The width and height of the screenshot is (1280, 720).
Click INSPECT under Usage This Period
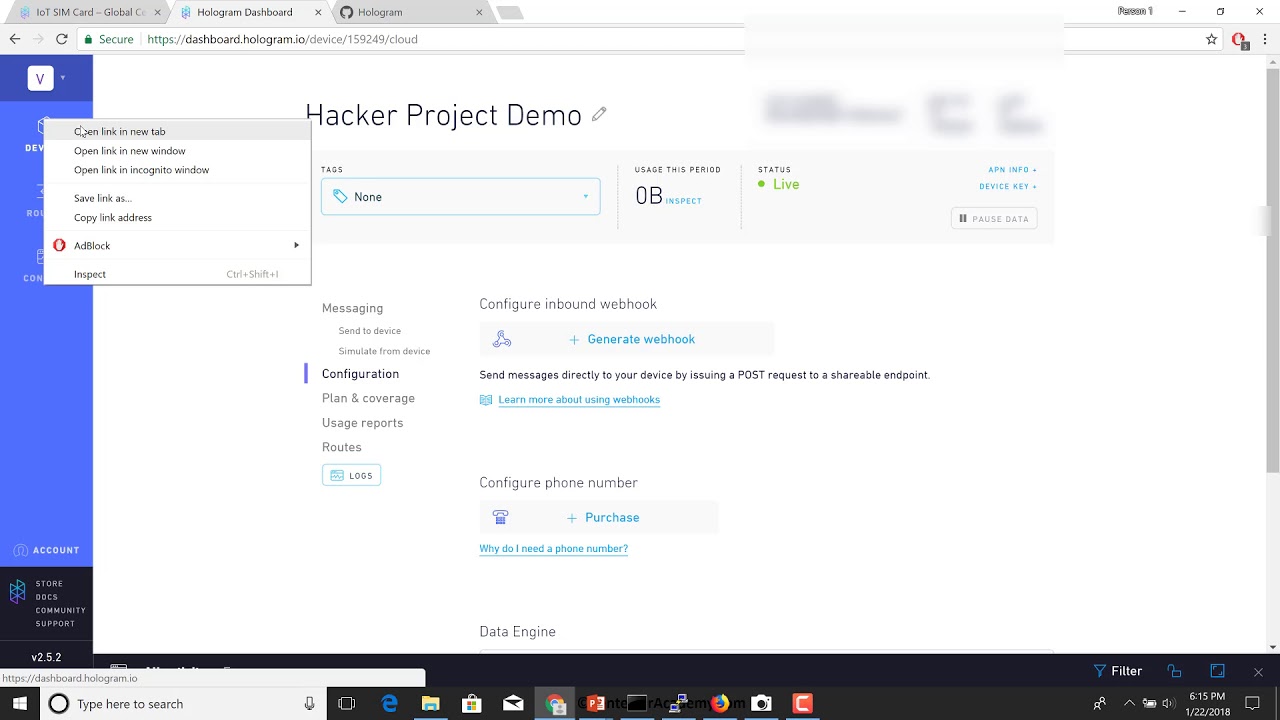pos(684,201)
